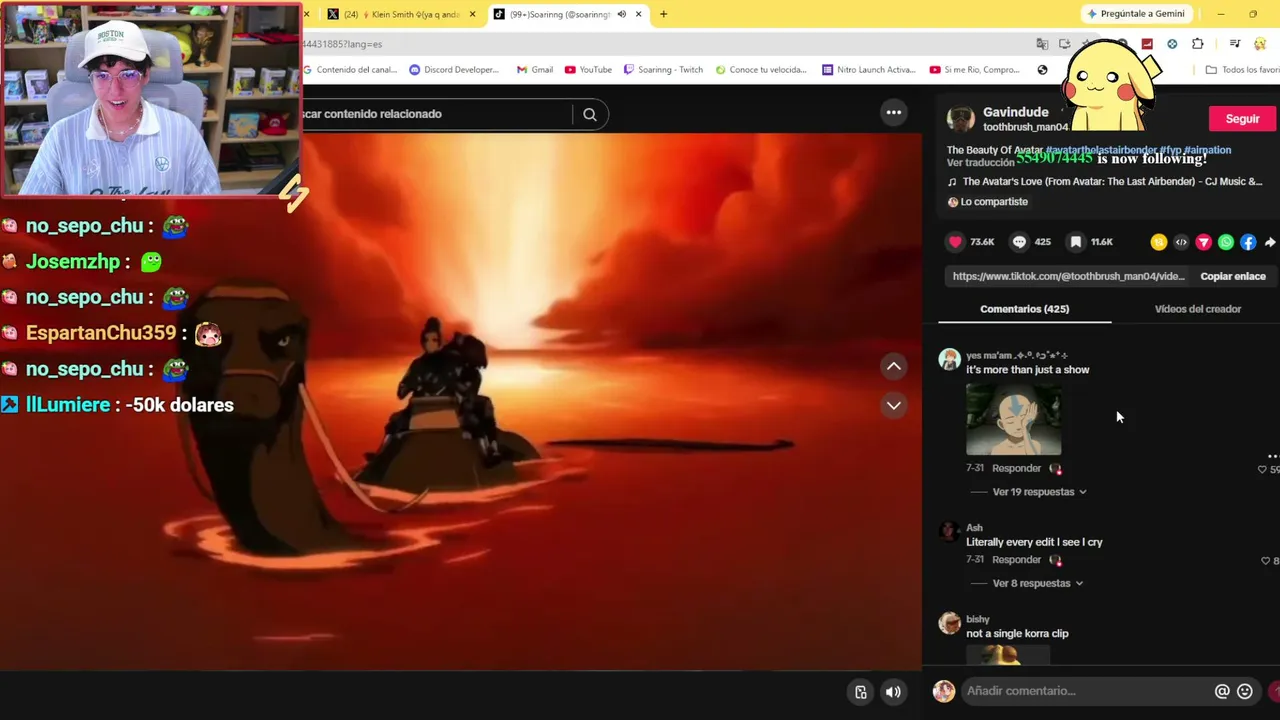The width and height of the screenshot is (1280, 720).
Task: Click the address bar URL text
Action: [342, 44]
